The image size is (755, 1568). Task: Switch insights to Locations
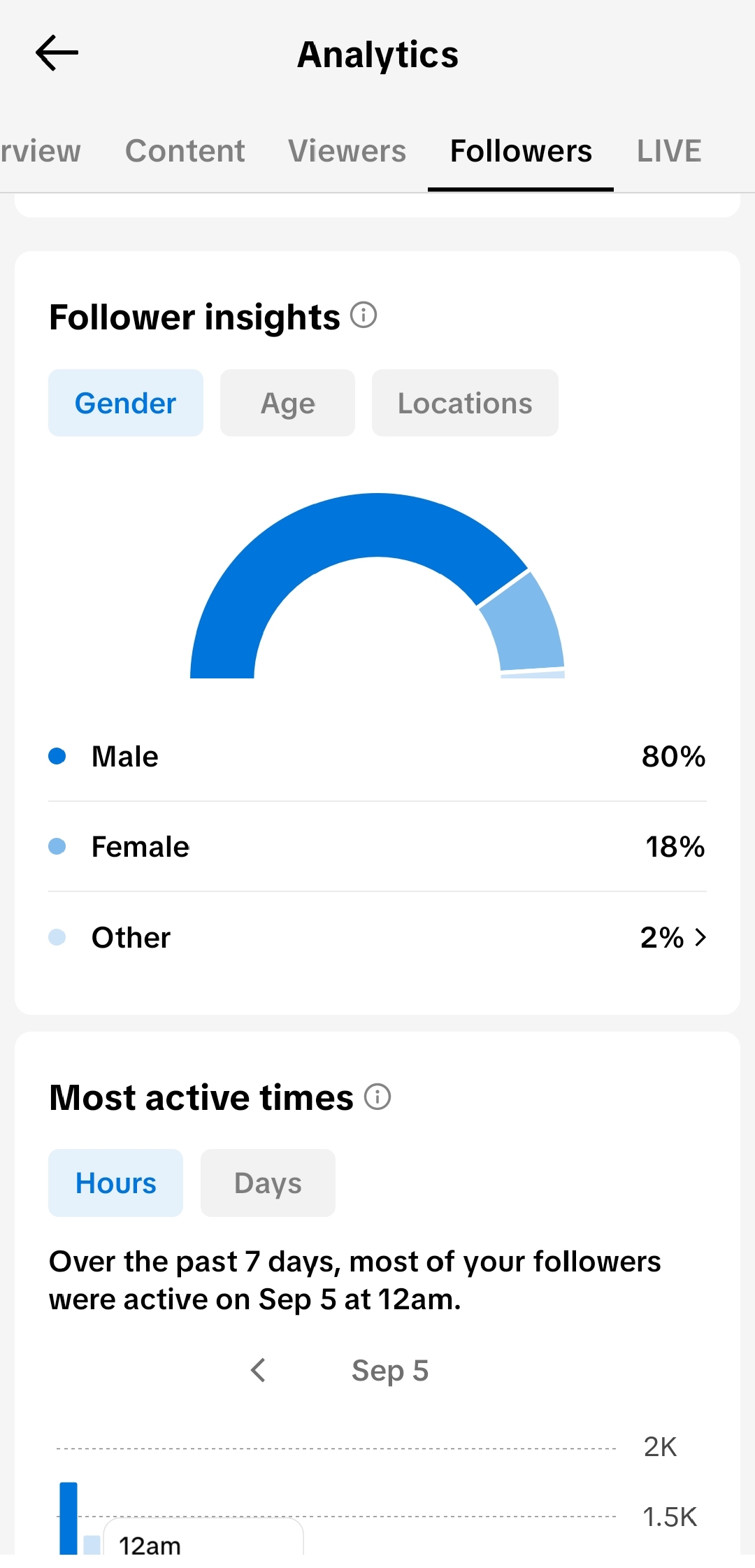click(x=465, y=403)
